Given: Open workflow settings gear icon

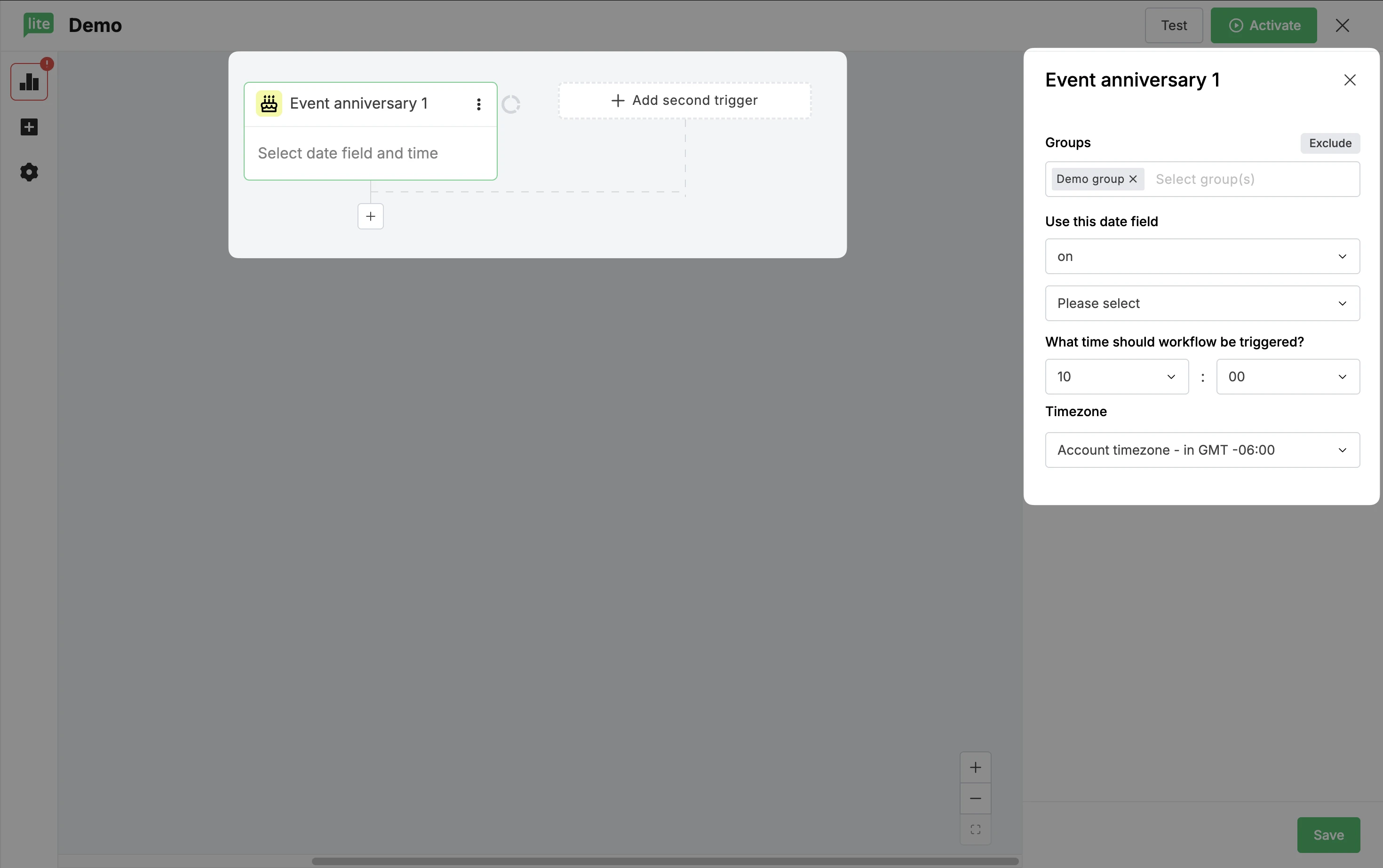Looking at the screenshot, I should 29,172.
